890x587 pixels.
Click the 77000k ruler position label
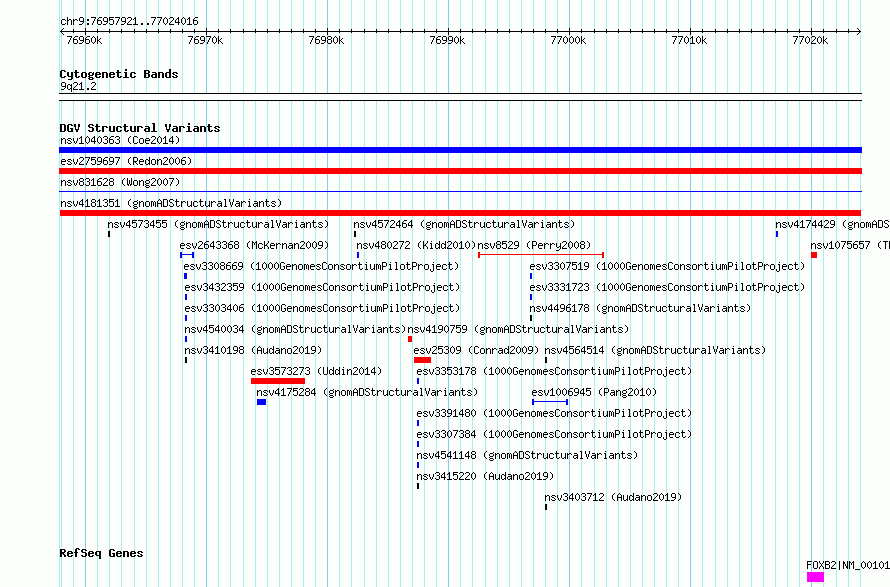pos(568,40)
